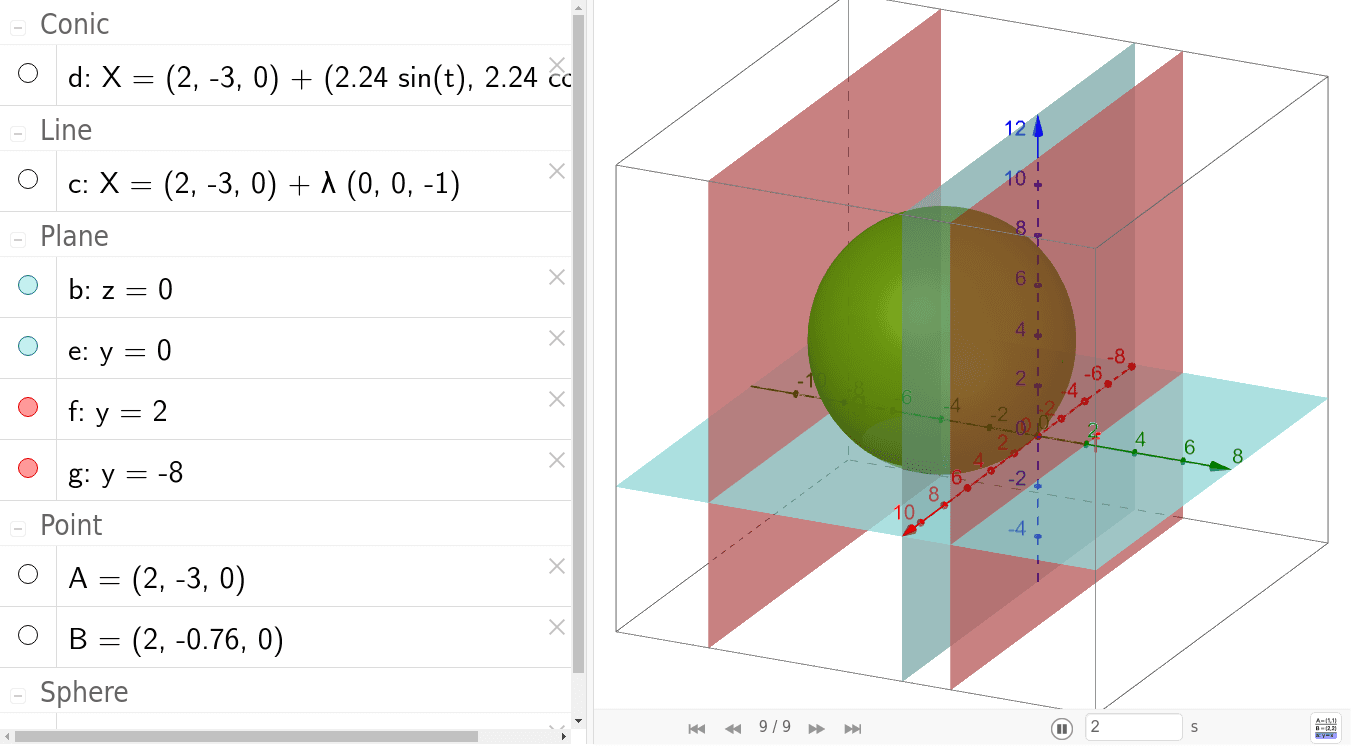Delete line c with its X

click(557, 171)
